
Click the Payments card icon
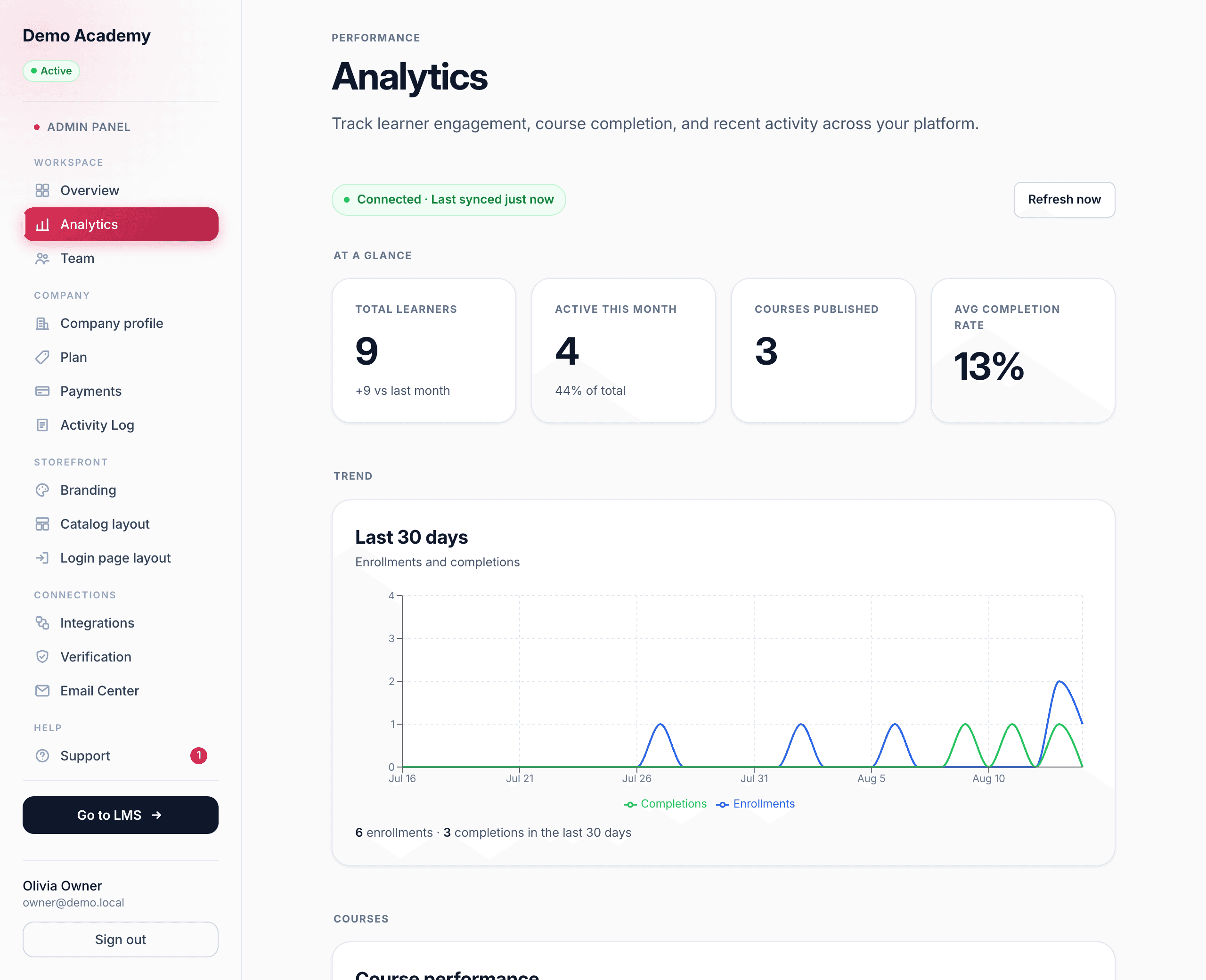[42, 391]
